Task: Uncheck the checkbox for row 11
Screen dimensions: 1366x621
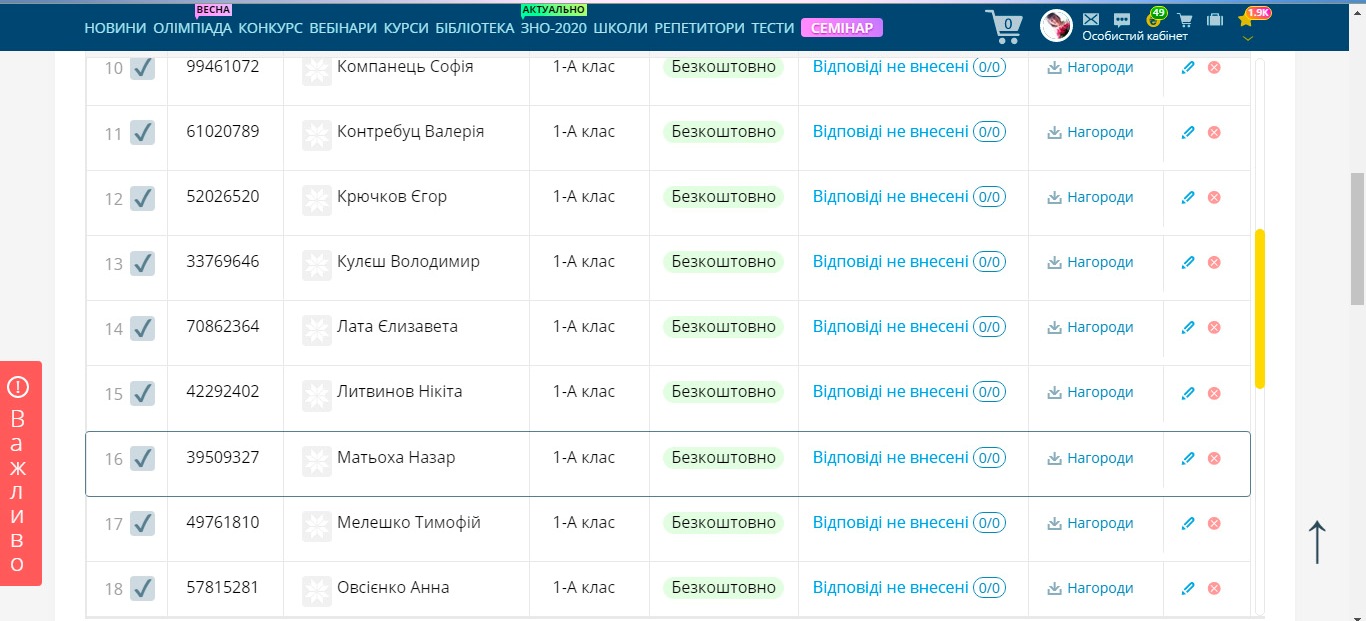Action: (142, 133)
